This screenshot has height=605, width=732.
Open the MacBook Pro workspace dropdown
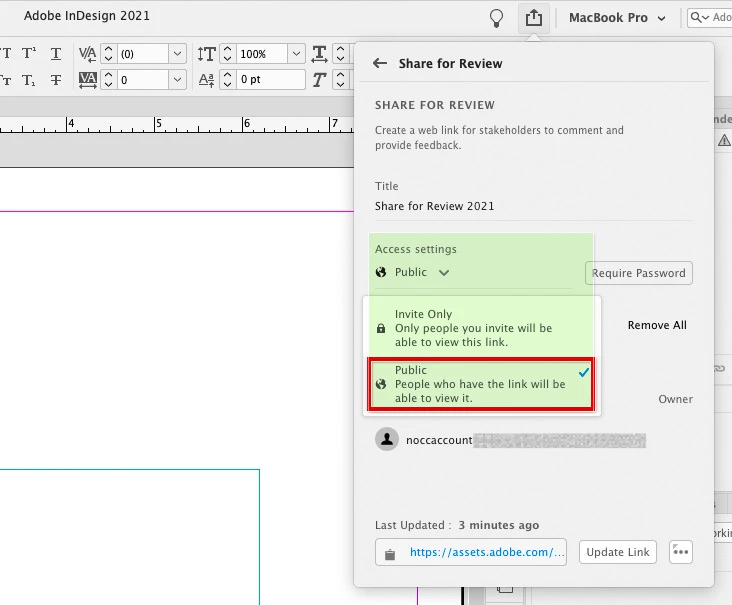coord(617,18)
